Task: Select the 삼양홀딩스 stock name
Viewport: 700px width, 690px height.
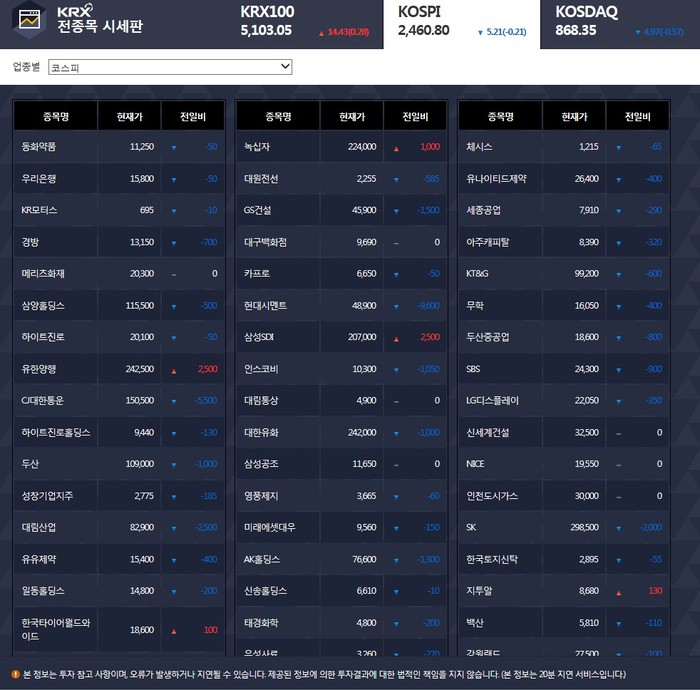Action: coord(43,306)
